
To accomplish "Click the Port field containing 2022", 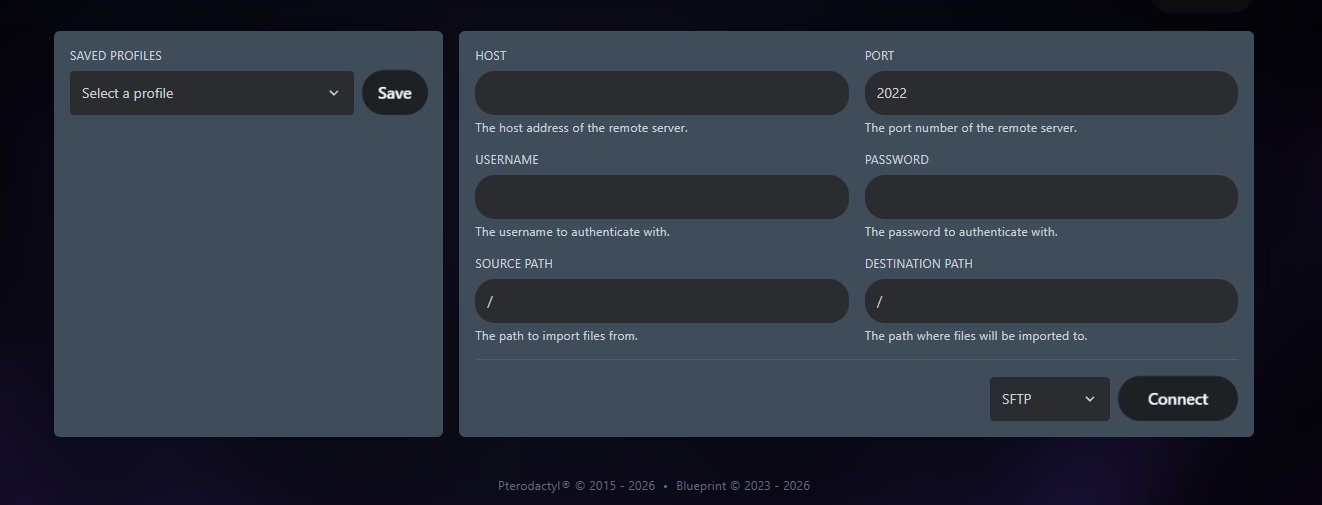I will tap(1050, 93).
